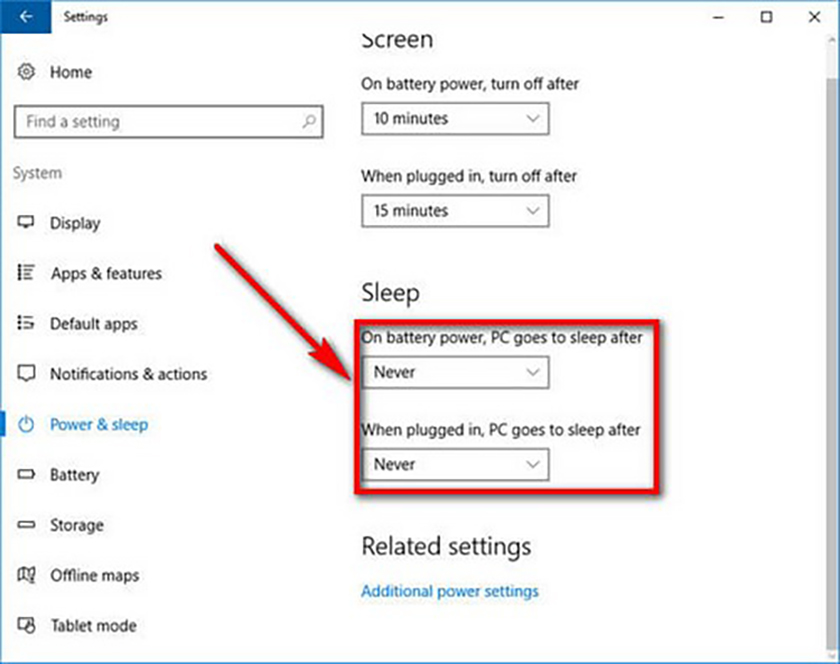Image resolution: width=840 pixels, height=664 pixels.
Task: Click the Display monitor icon
Action: point(27,223)
